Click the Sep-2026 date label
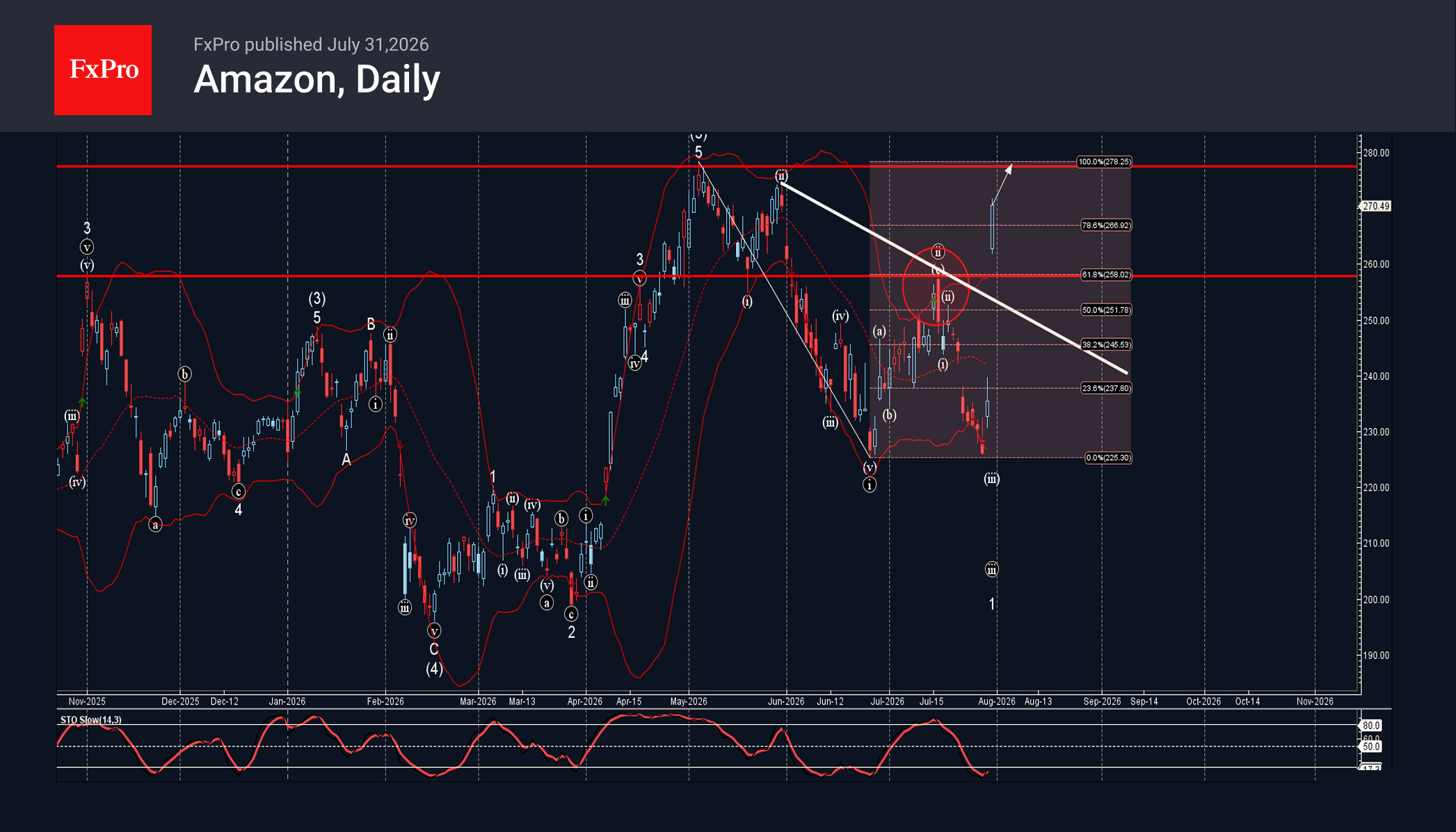The height and width of the screenshot is (832, 1456). tap(1102, 701)
